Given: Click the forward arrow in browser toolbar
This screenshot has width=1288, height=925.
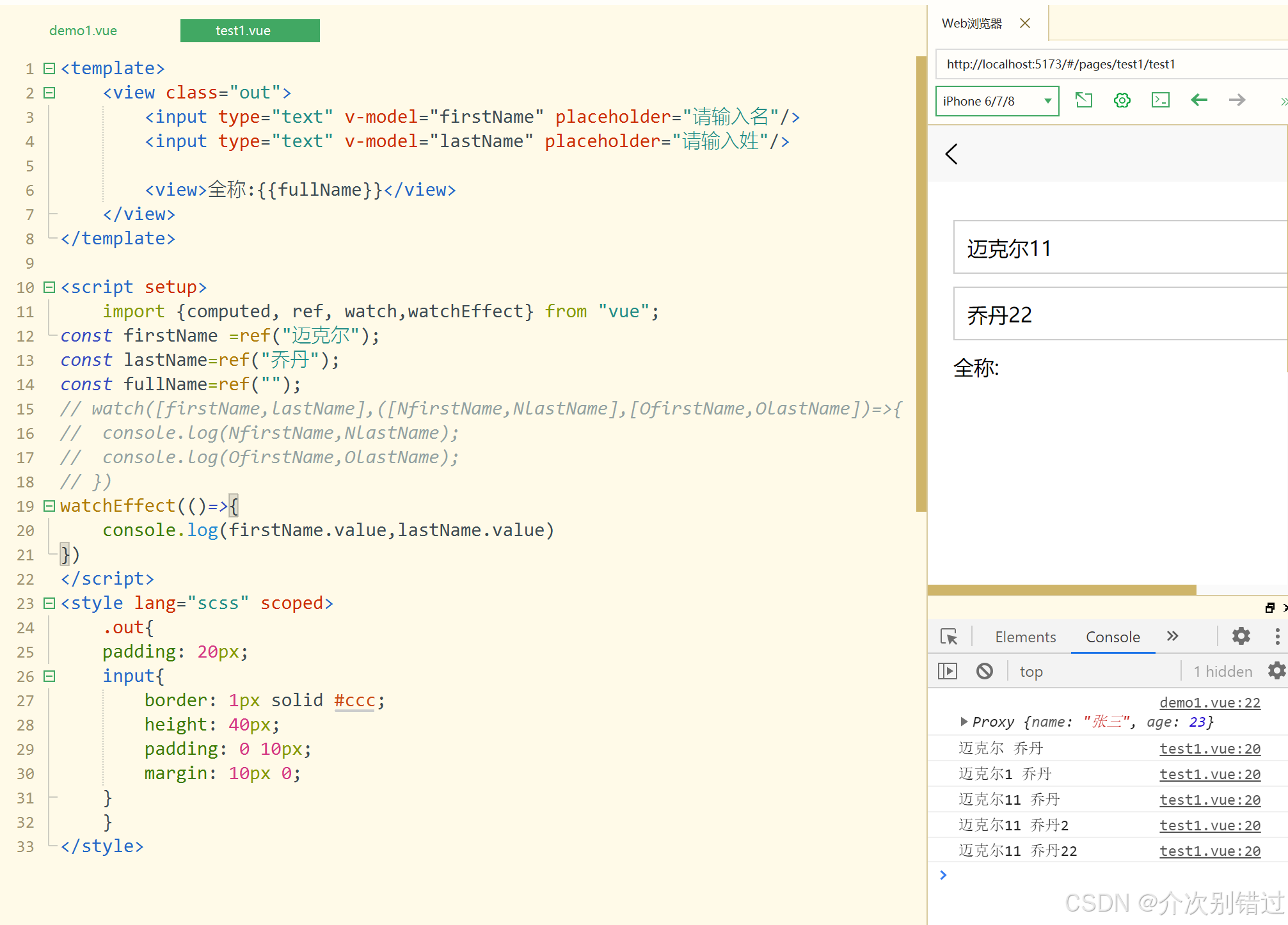Looking at the screenshot, I should tap(1237, 100).
